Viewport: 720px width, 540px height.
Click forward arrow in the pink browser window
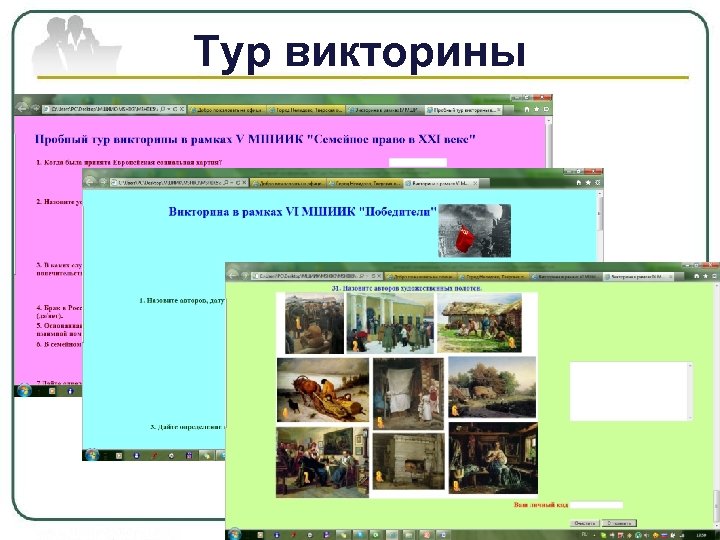tap(35, 108)
